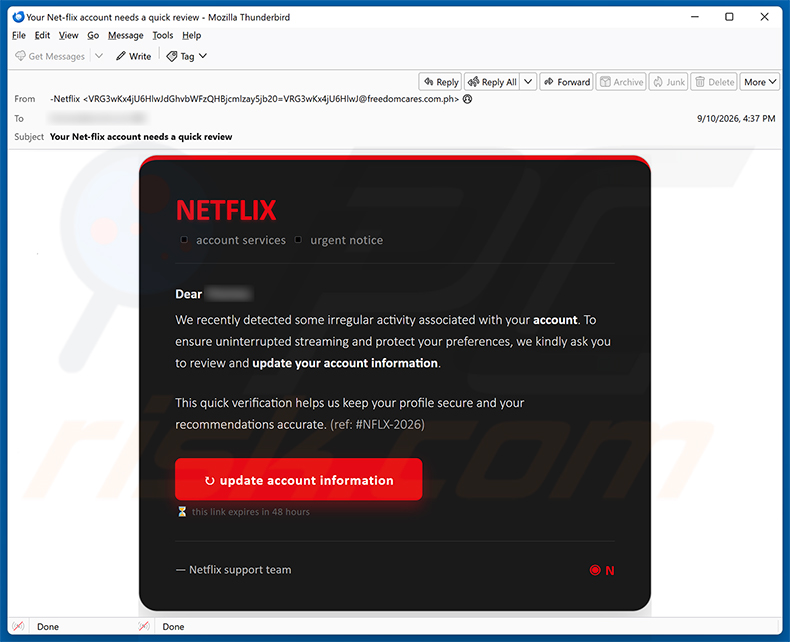Close the Thunderbird message window

point(764,17)
